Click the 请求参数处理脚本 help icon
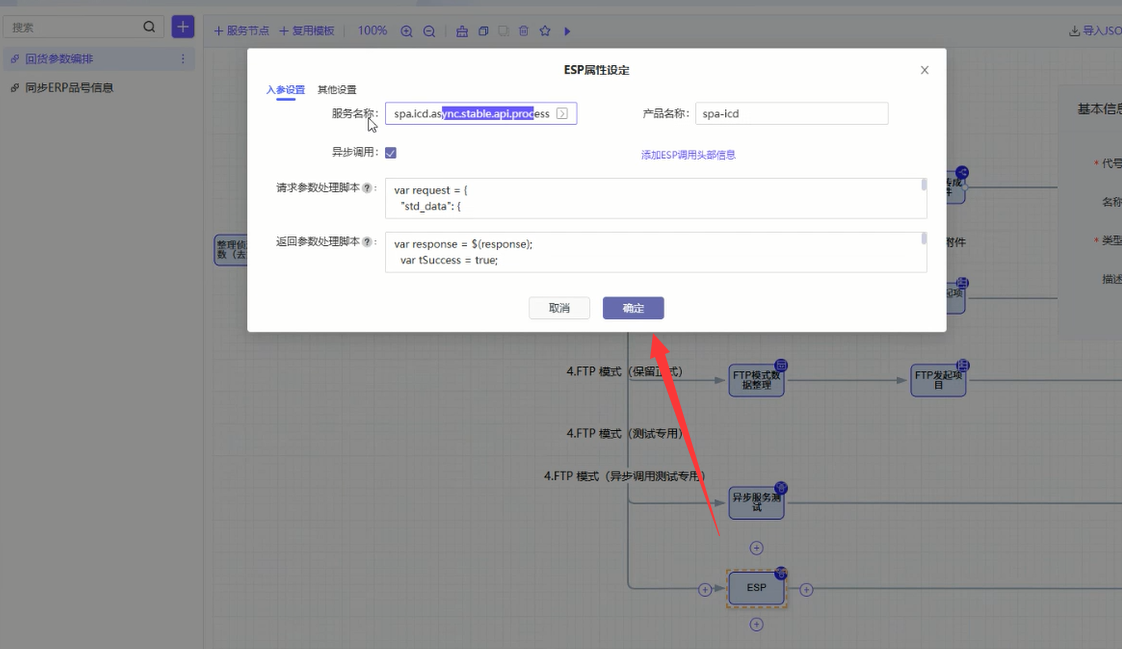 (x=367, y=188)
